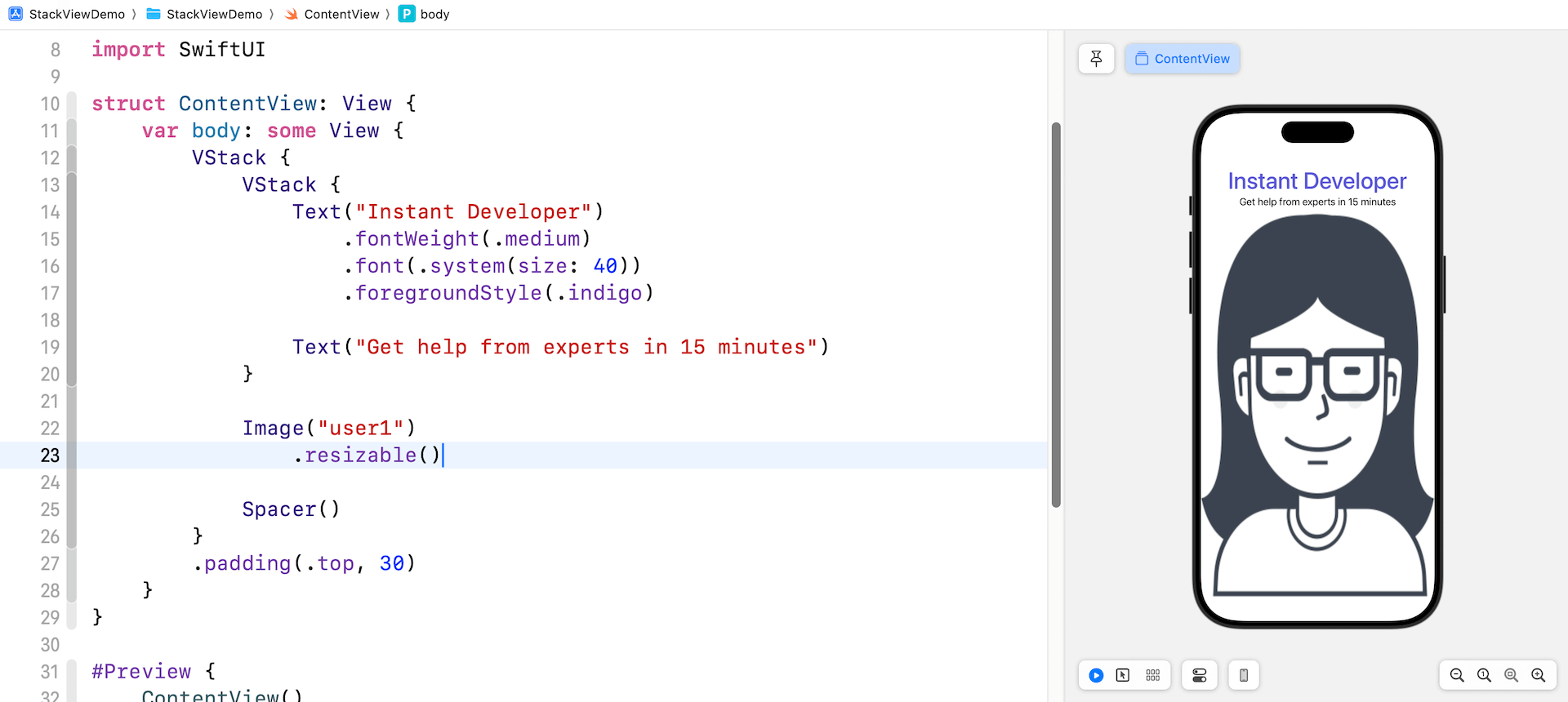1568x702 pixels.
Task: Click the Instant Developer title in preview
Action: (x=1316, y=181)
